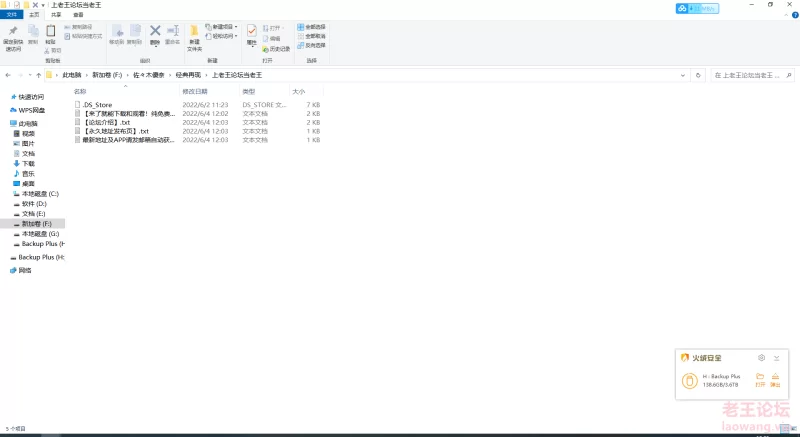
Task: Open Downloads (下载) in sidebar
Action: pyautogui.click(x=28, y=164)
